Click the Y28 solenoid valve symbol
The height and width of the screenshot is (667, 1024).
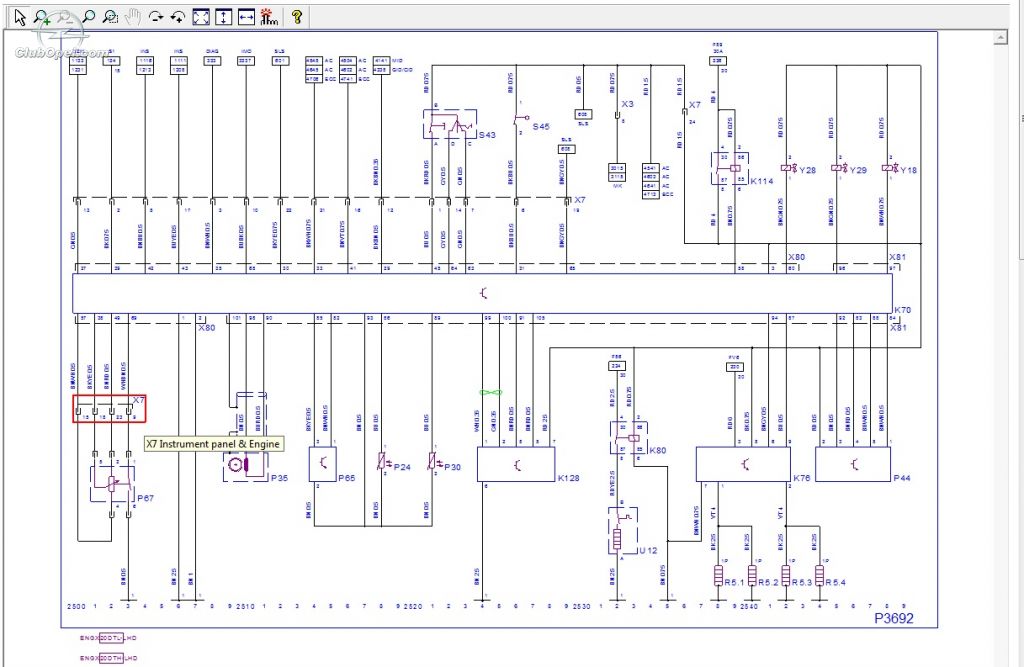pos(789,169)
